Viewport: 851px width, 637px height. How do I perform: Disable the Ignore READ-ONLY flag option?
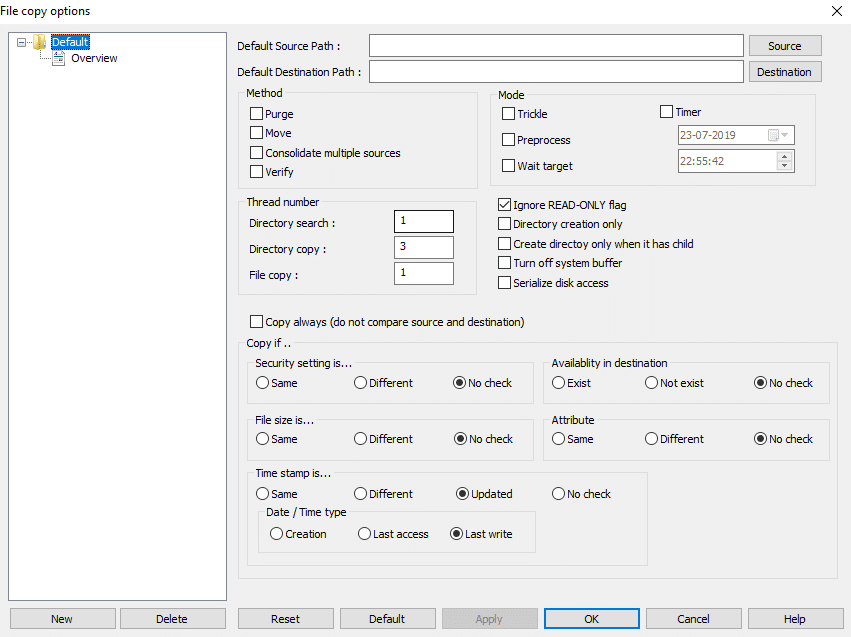(x=505, y=205)
